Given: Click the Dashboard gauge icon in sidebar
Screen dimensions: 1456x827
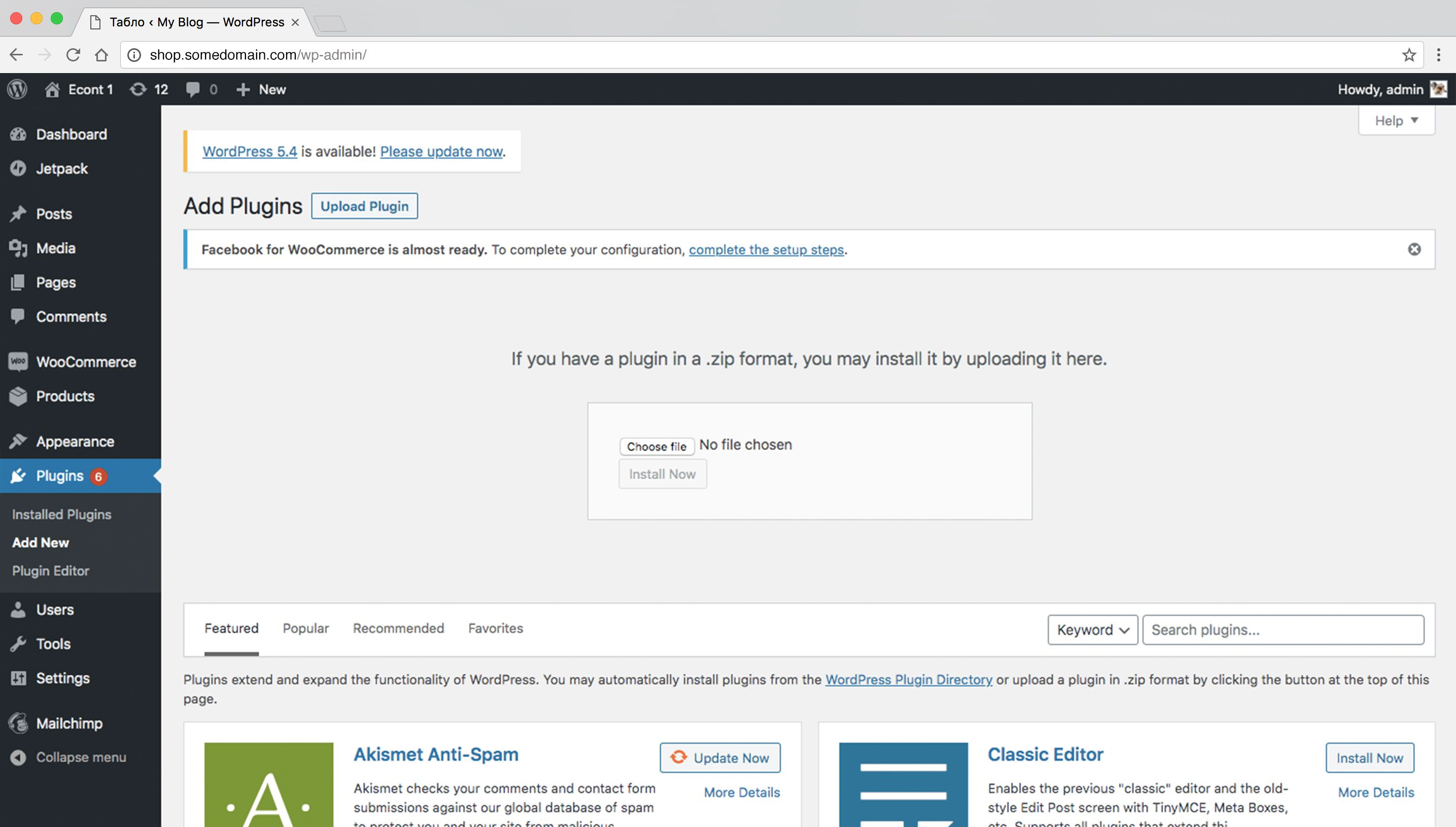Looking at the screenshot, I should (18, 134).
